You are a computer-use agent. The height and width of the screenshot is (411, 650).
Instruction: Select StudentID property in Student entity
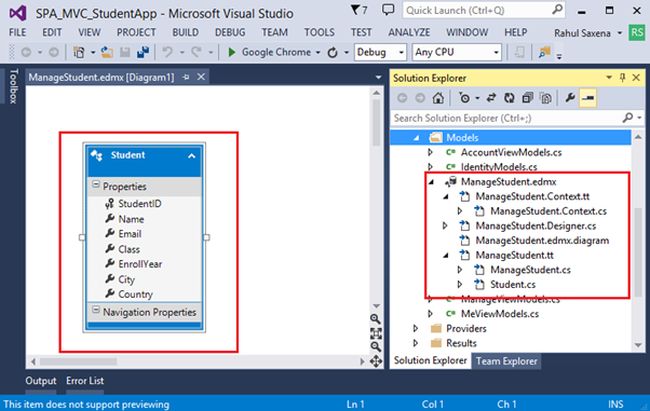point(140,204)
